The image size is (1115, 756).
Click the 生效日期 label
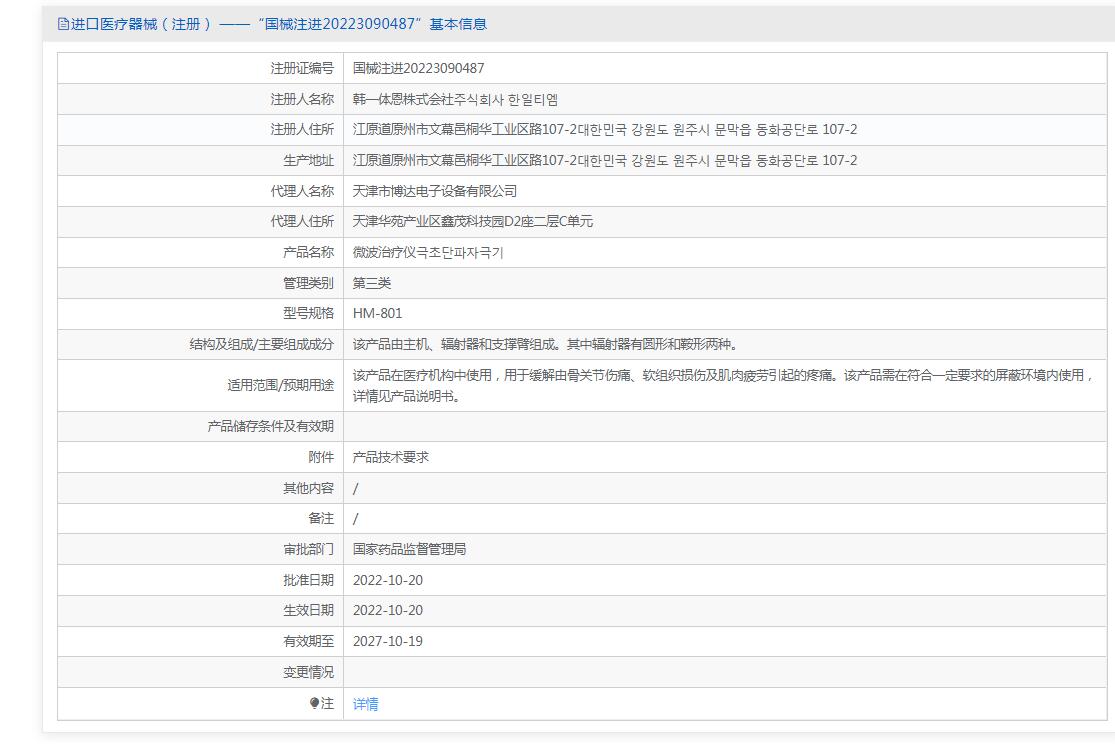(x=308, y=610)
